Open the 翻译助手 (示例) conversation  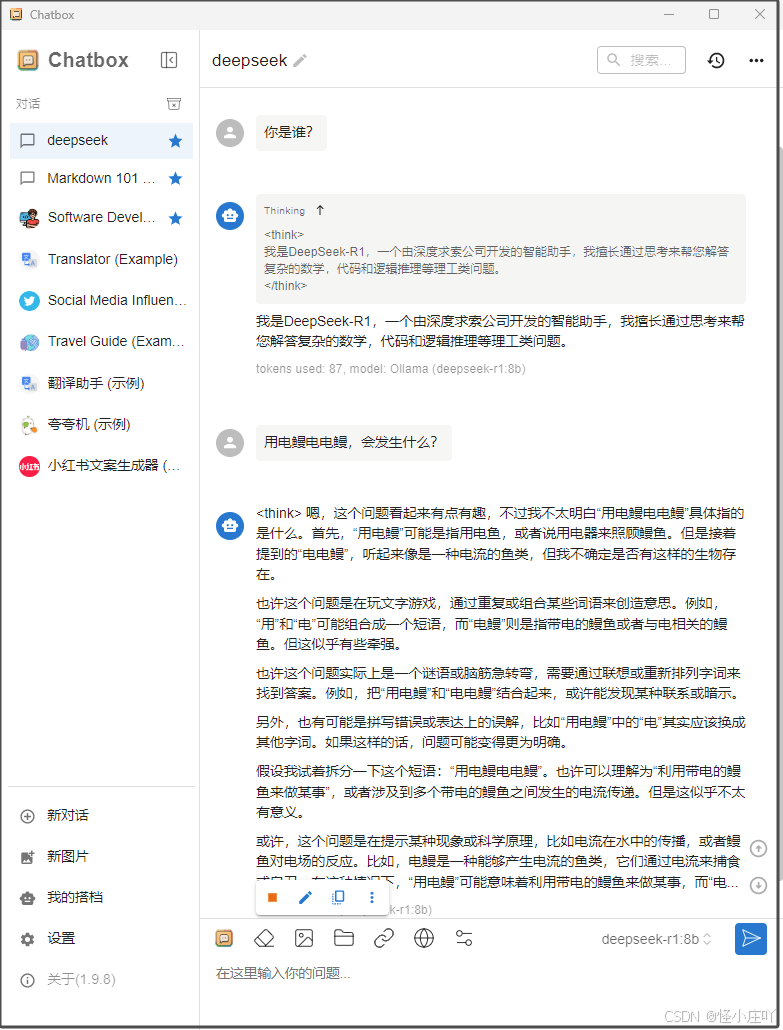101,383
